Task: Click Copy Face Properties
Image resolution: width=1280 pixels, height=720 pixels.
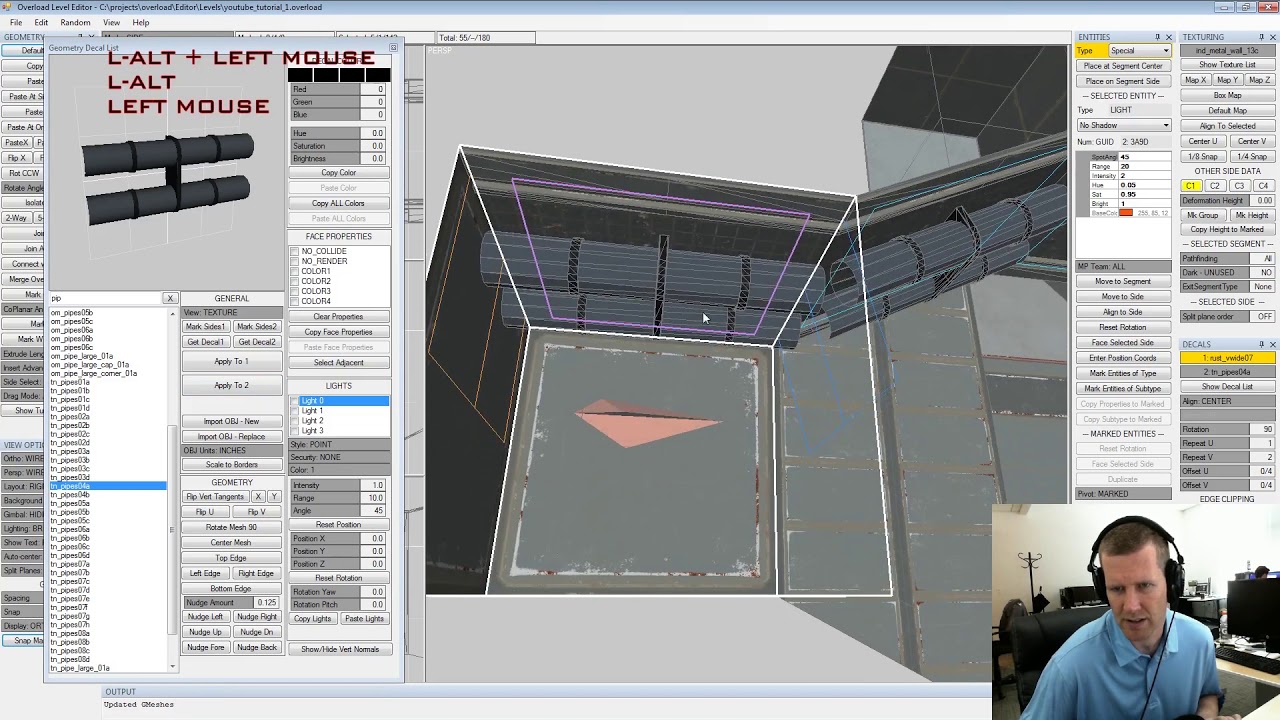Action: pos(338,332)
